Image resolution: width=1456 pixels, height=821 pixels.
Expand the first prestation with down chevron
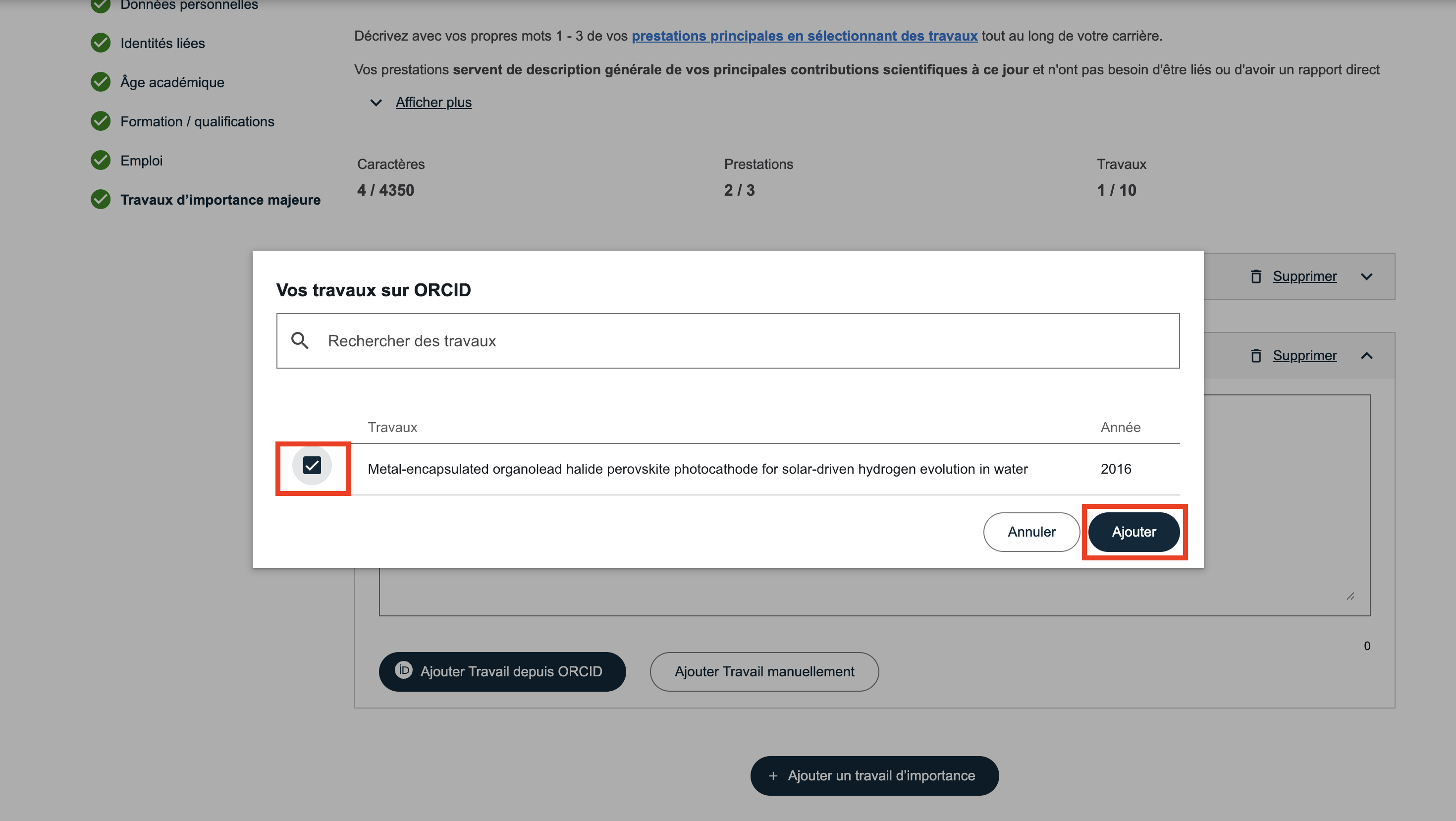pos(1366,276)
